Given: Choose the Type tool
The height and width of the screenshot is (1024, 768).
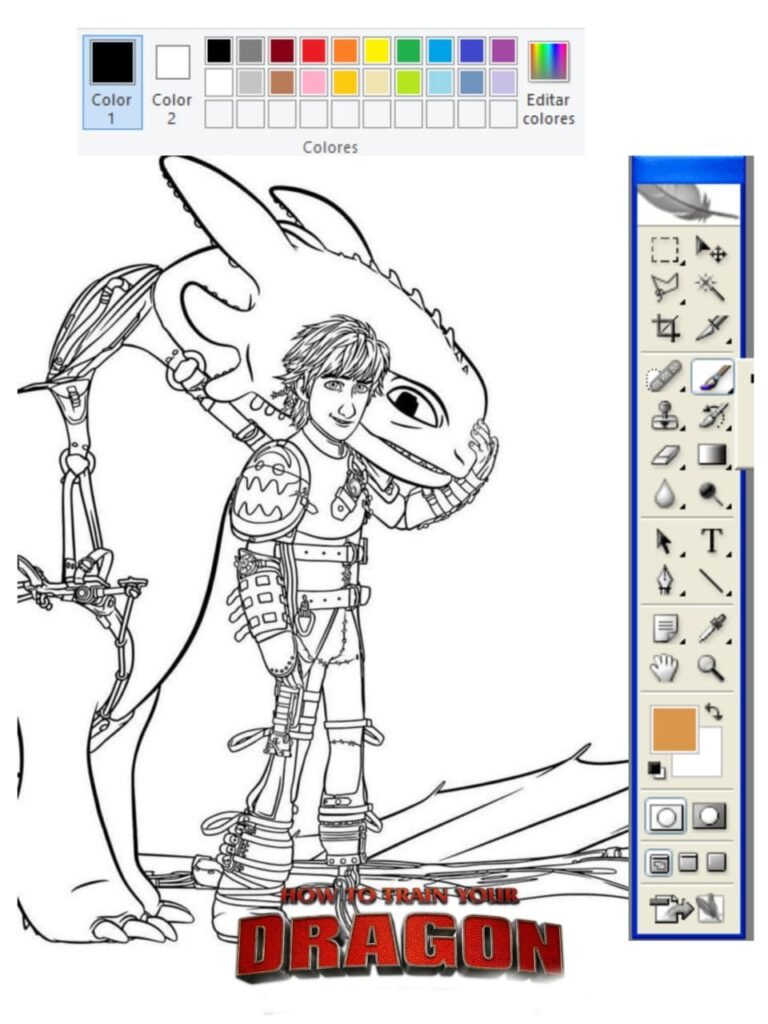Looking at the screenshot, I should [712, 541].
